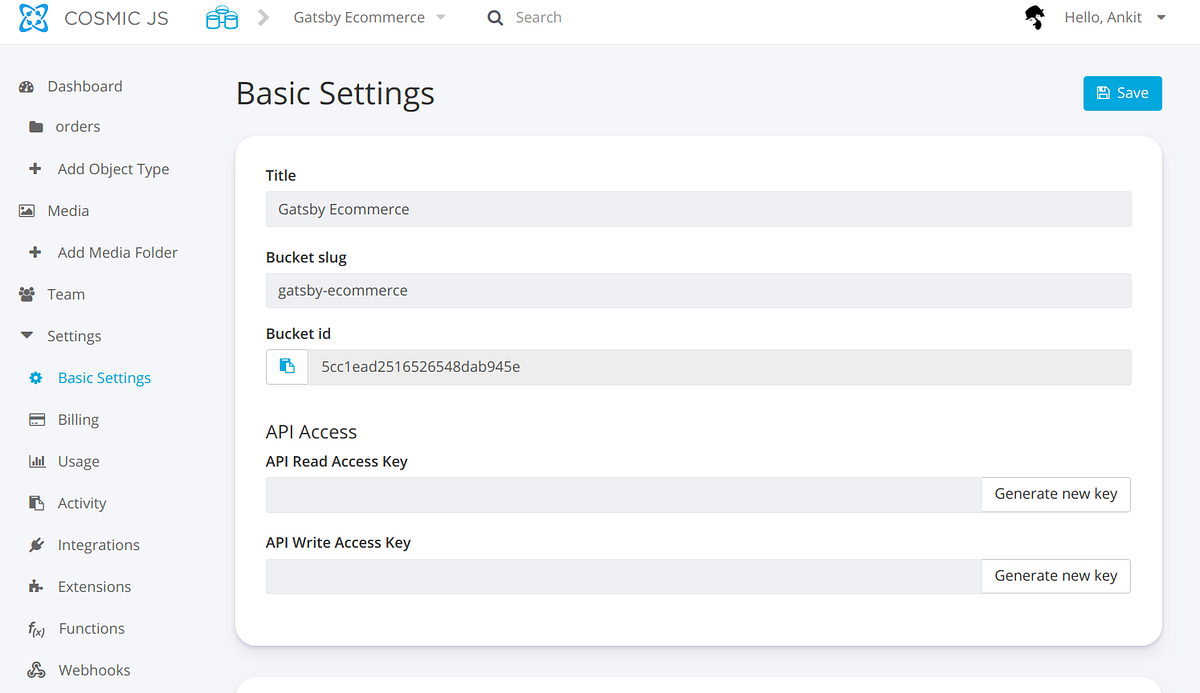Click the buckets stack icon
The image size is (1200, 693).
click(221, 18)
